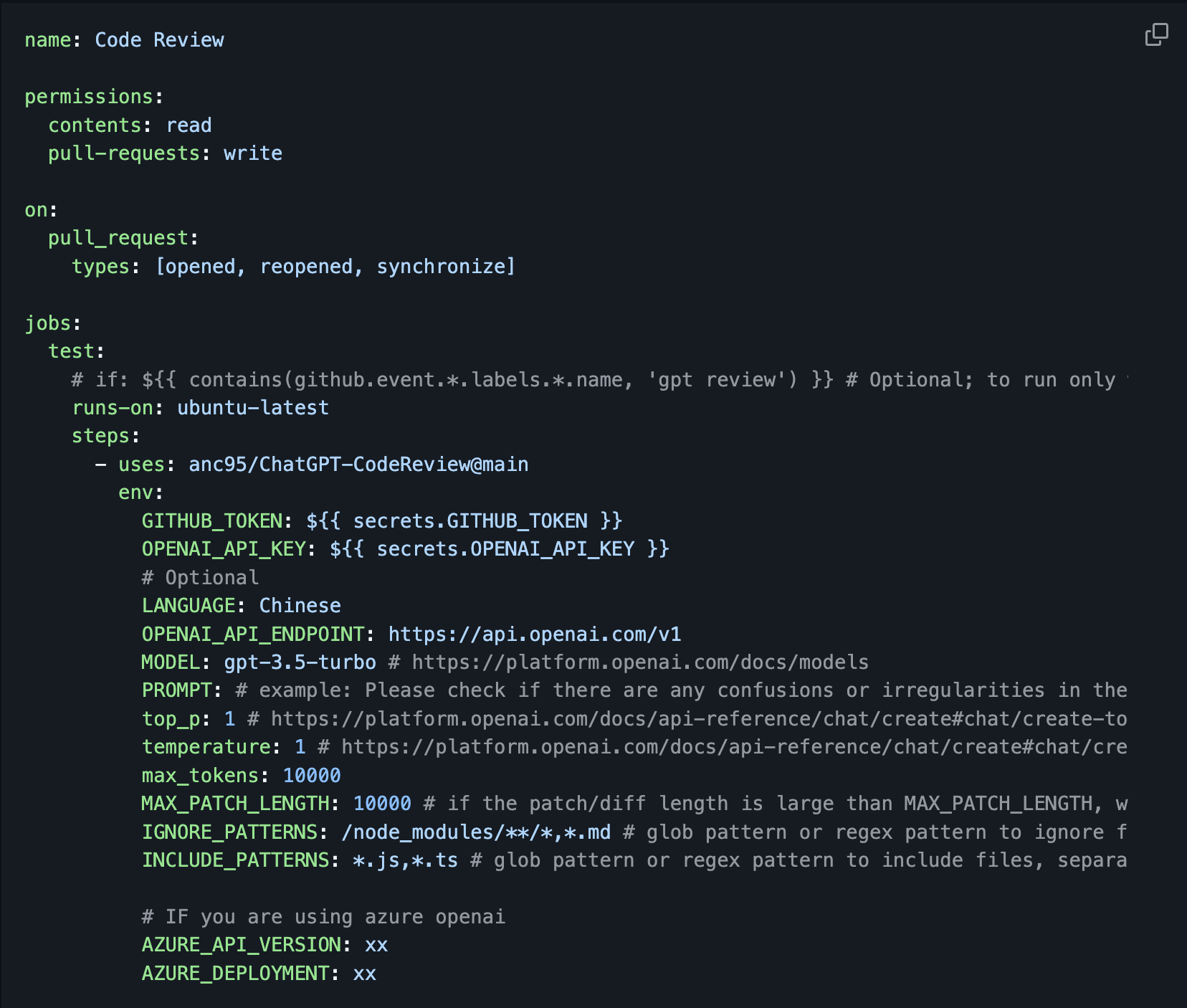Viewport: 1187px width, 1008px height.
Task: Copy the code block with the copy icon
Action: coord(1156,34)
